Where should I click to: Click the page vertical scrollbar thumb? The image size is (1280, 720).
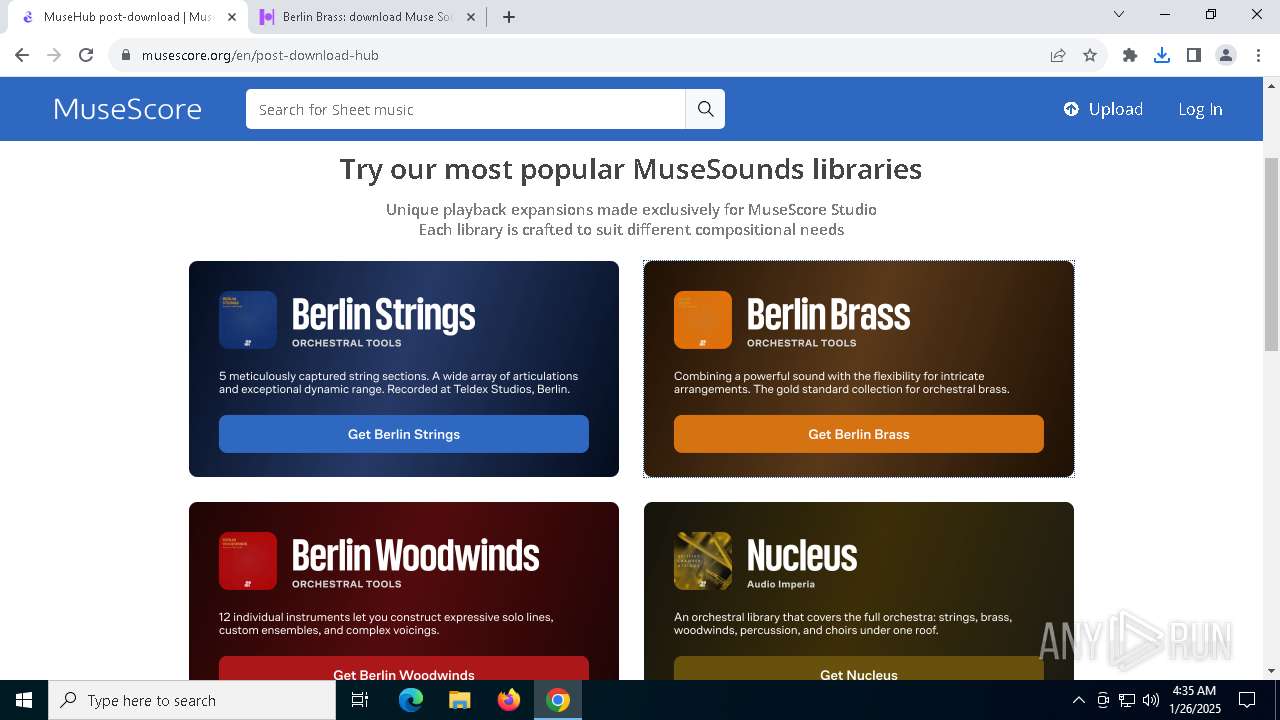[1271, 254]
